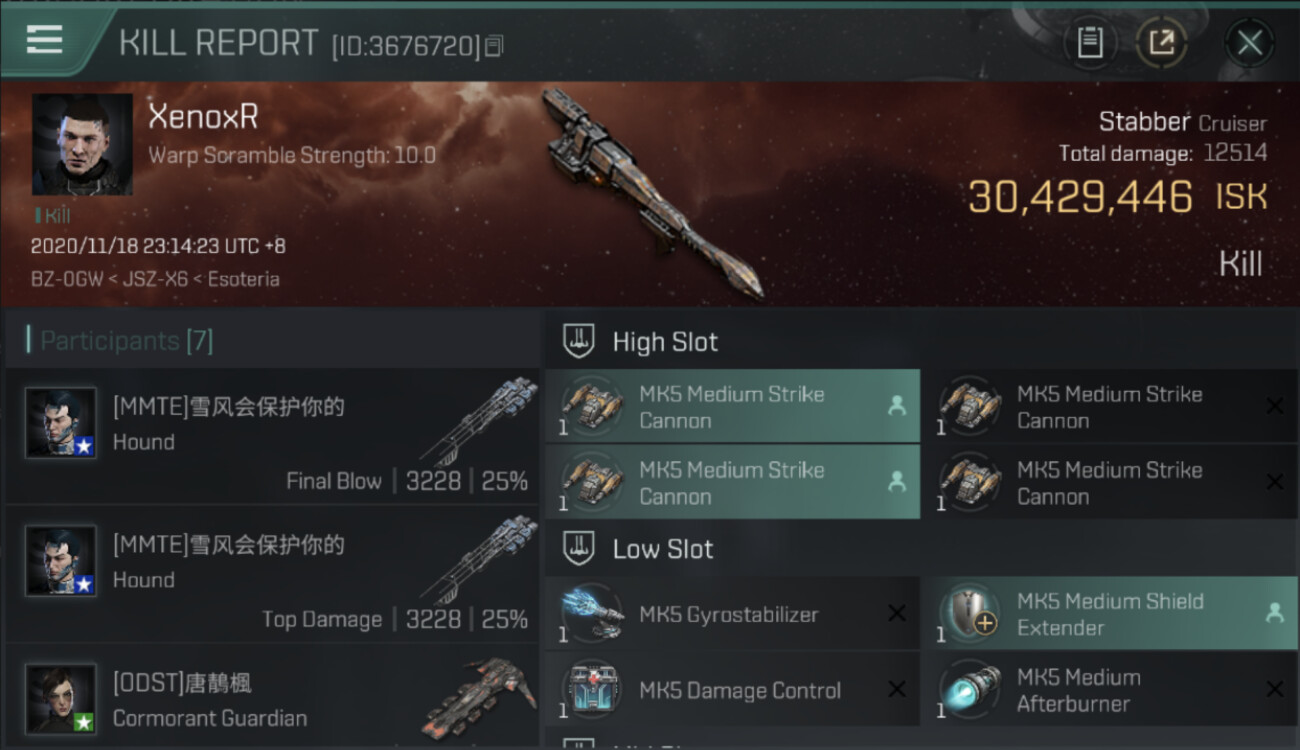1300x750 pixels.
Task: Tap X mark on MK5 Damage Control row
Action: [x=897, y=690]
